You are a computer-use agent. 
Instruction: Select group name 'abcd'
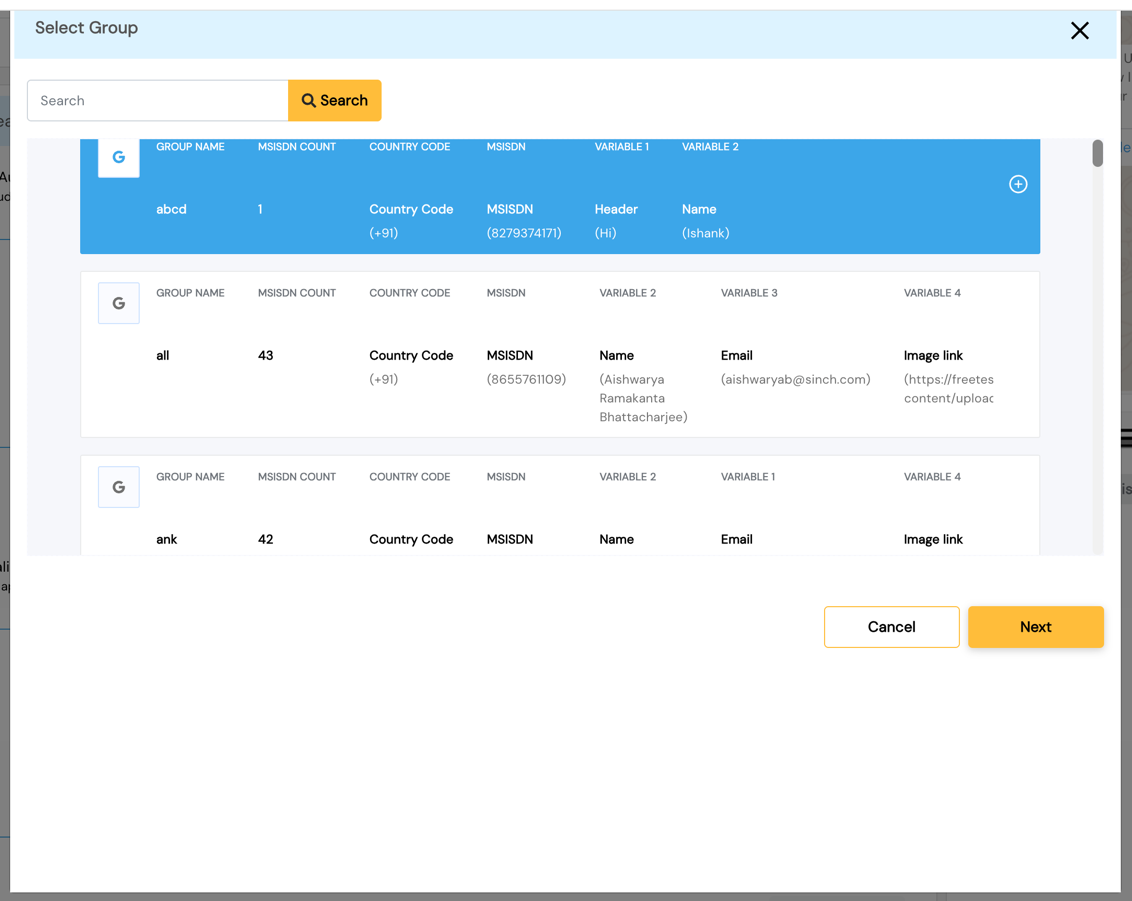pos(171,209)
